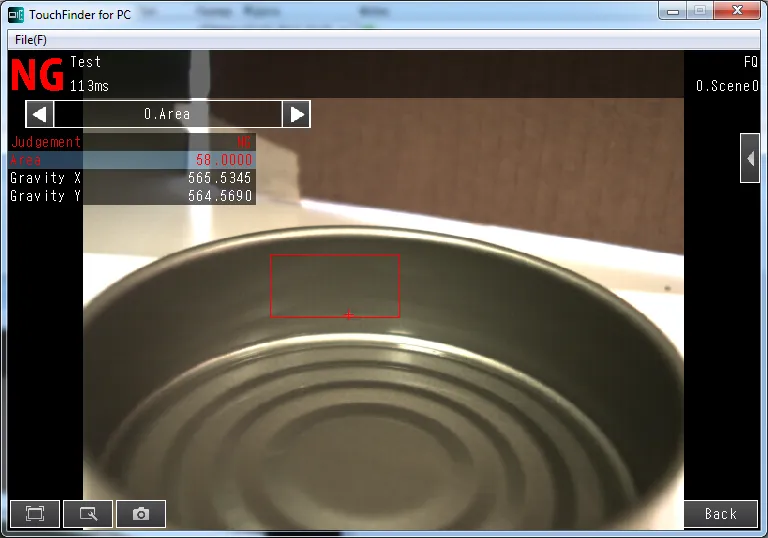Select the highlighted area value row
Image resolution: width=768 pixels, height=538 pixels.
pos(132,160)
